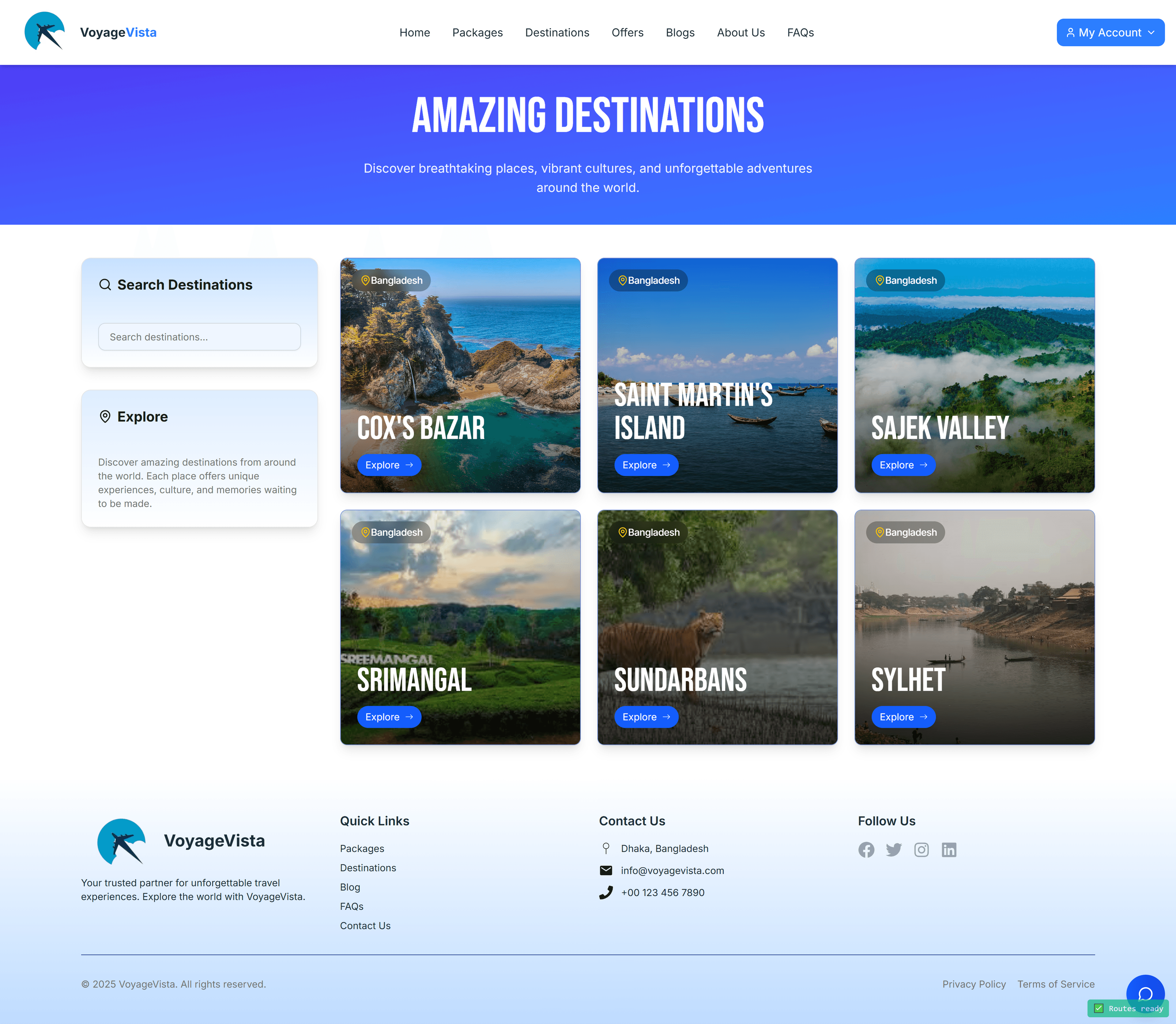Click the LinkedIn icon in the footer
1176x1024 pixels.
tap(948, 850)
